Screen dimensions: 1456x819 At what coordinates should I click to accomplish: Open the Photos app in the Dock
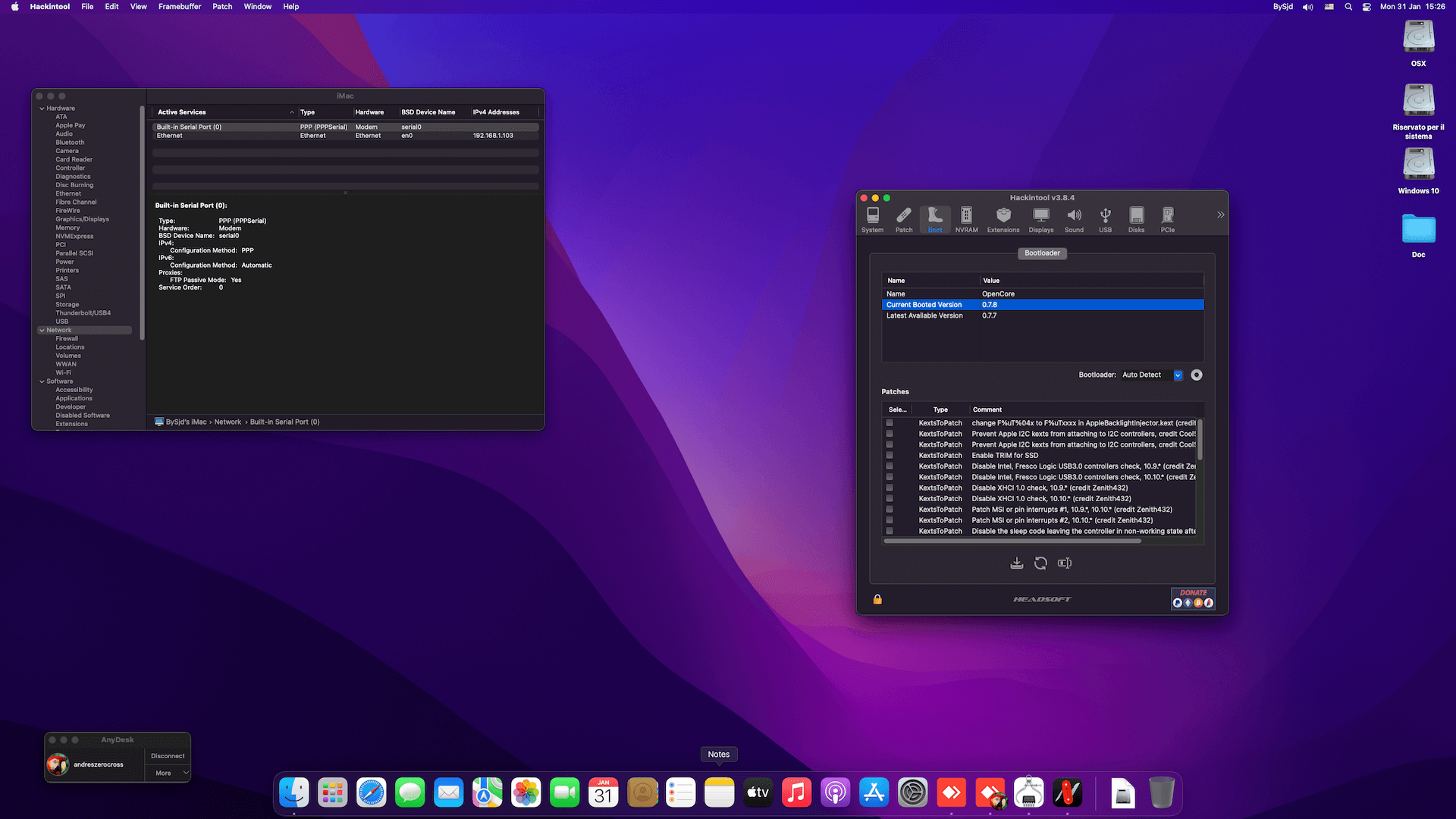[526, 793]
